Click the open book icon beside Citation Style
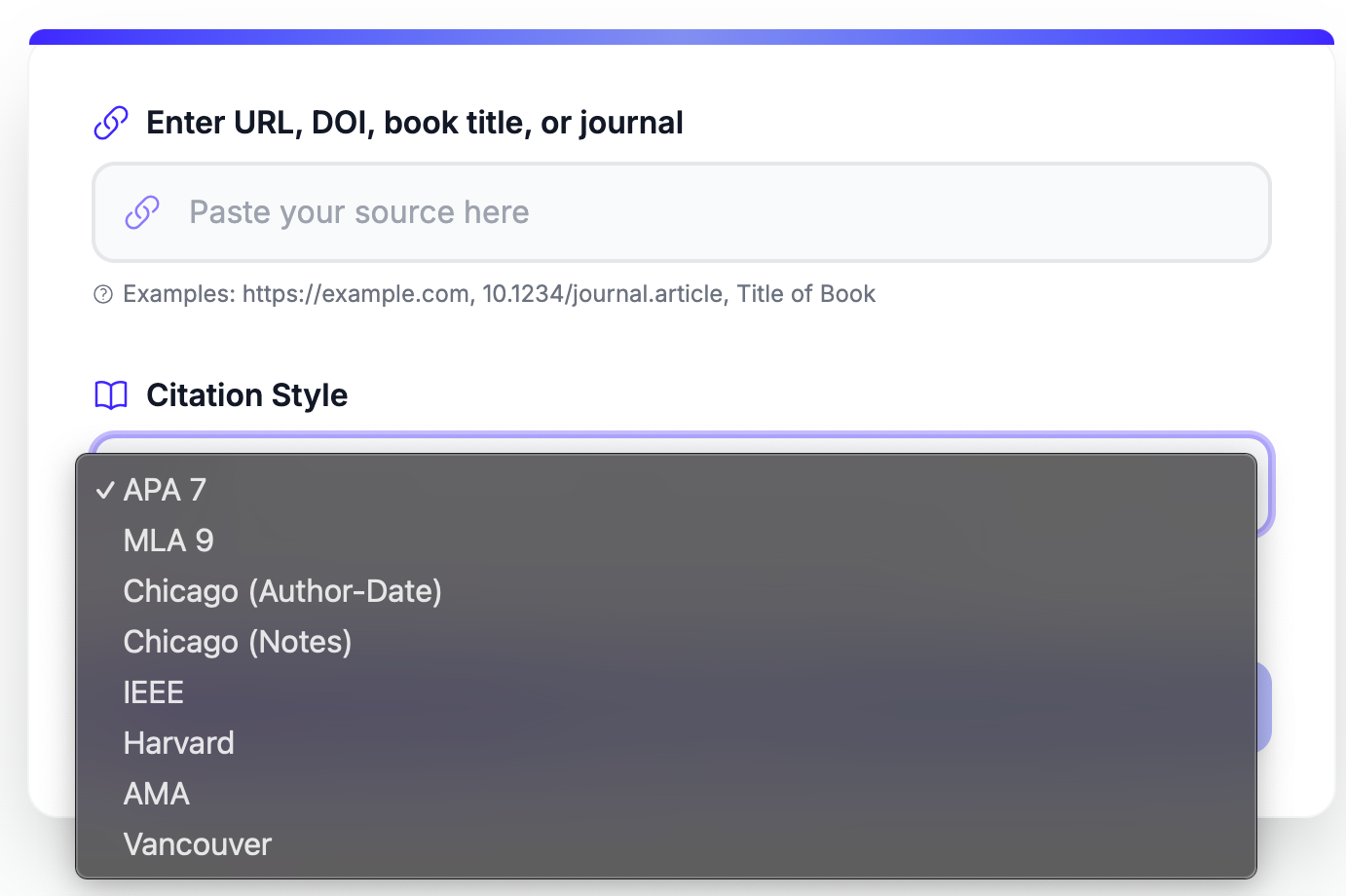Screen dimensions: 1346x896 (111, 395)
